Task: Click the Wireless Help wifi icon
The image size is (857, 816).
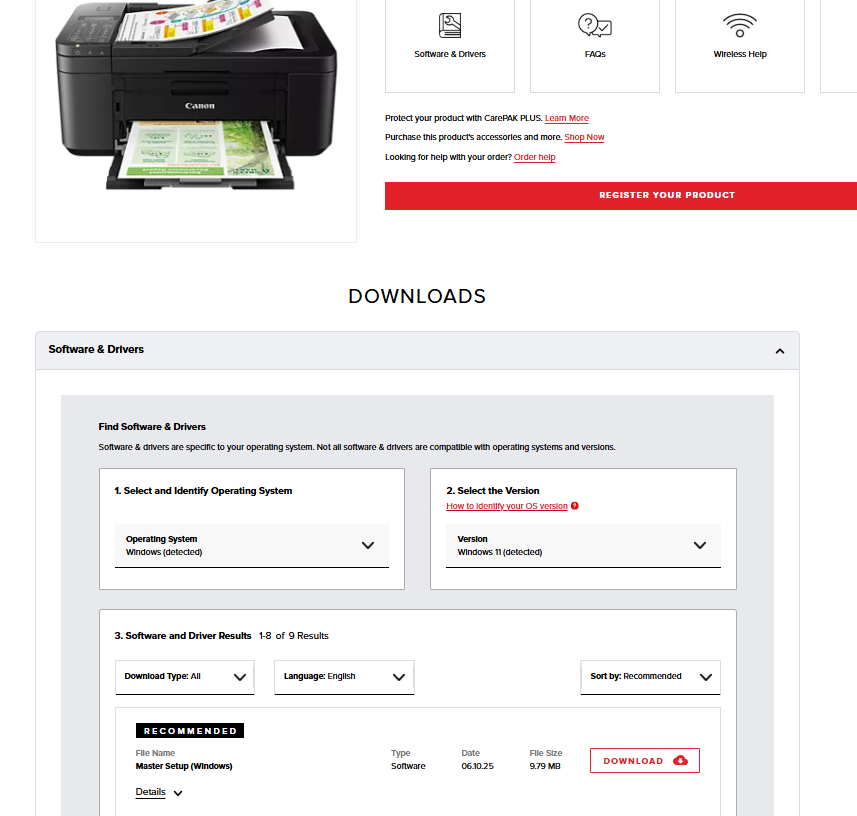Action: (740, 25)
